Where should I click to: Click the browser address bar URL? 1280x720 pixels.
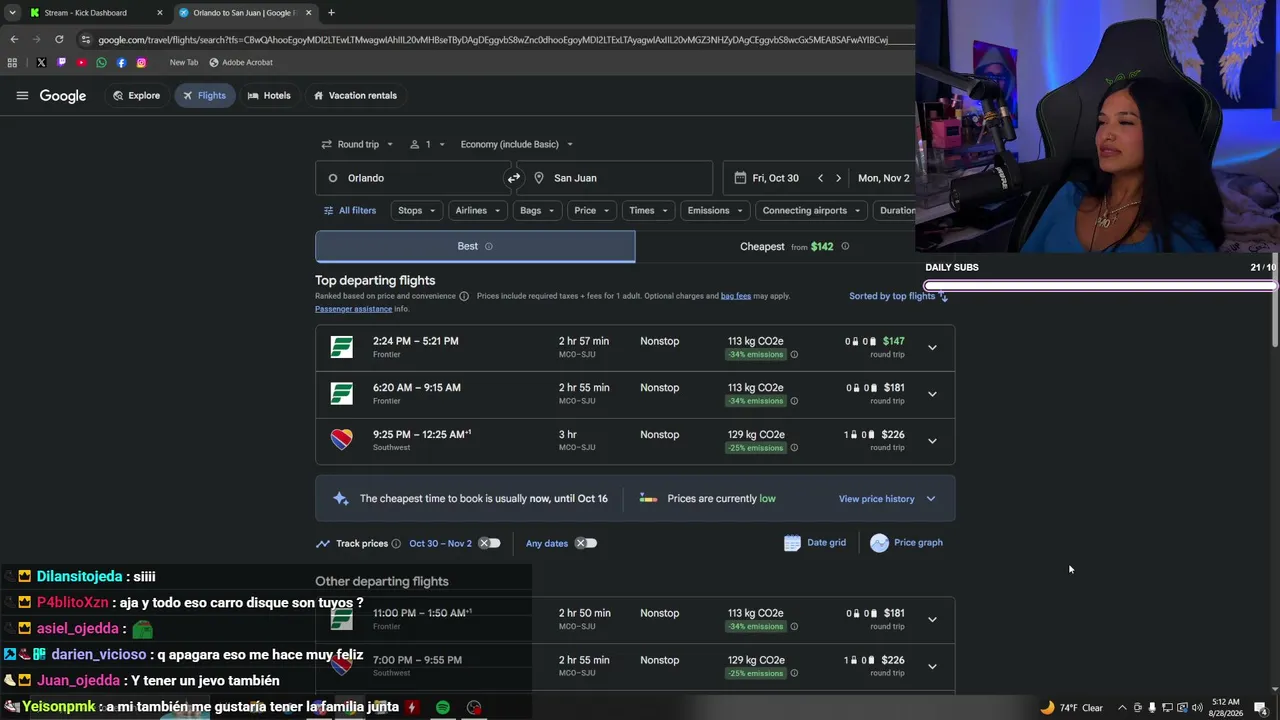492,40
